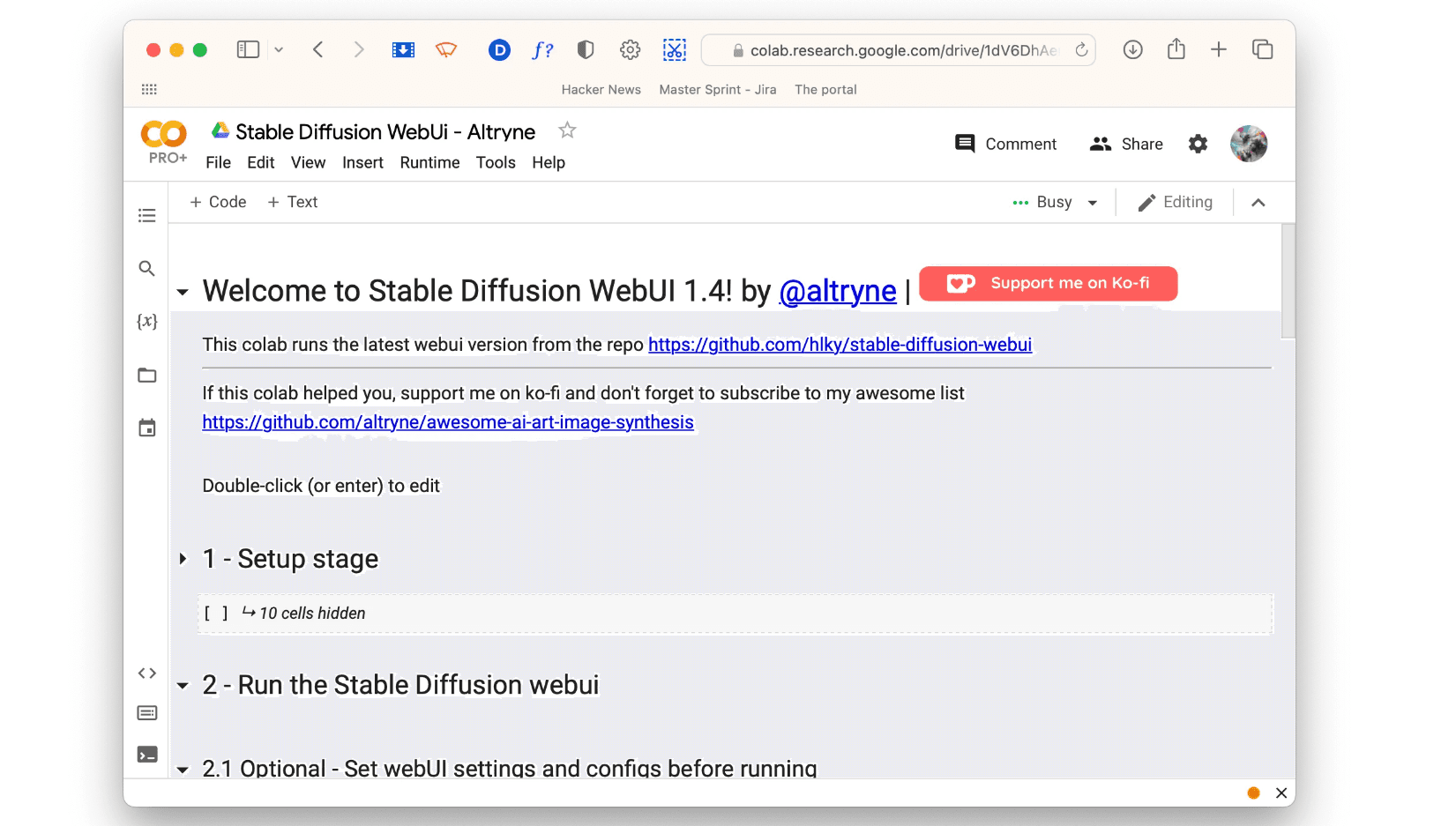The image size is (1456, 826).
Task: Open the File menu
Action: pos(218,162)
